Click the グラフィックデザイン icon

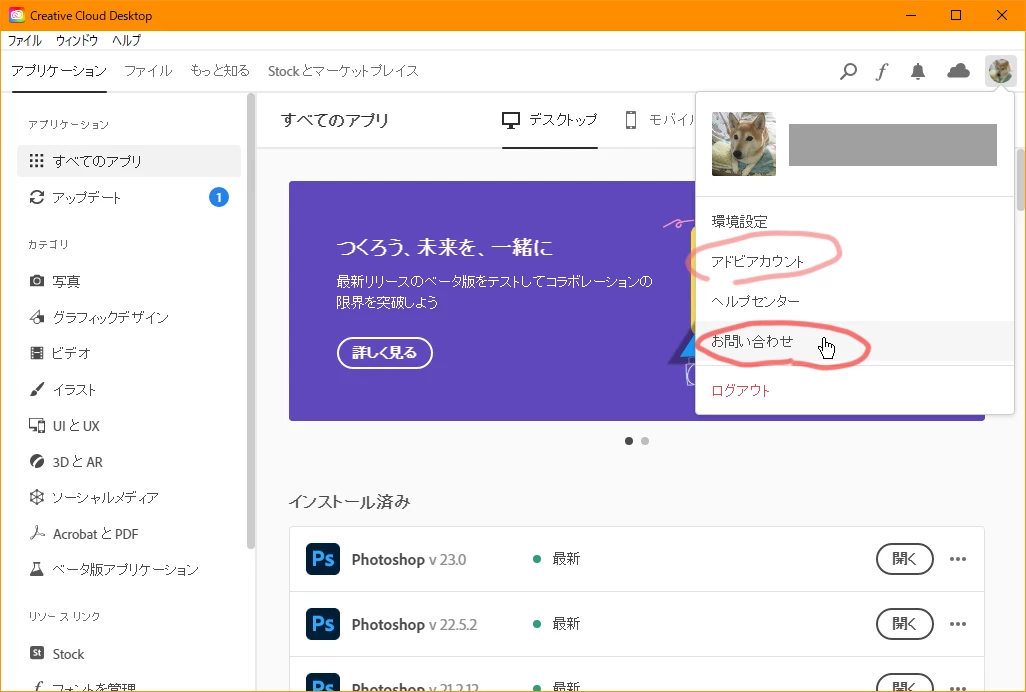(37, 317)
